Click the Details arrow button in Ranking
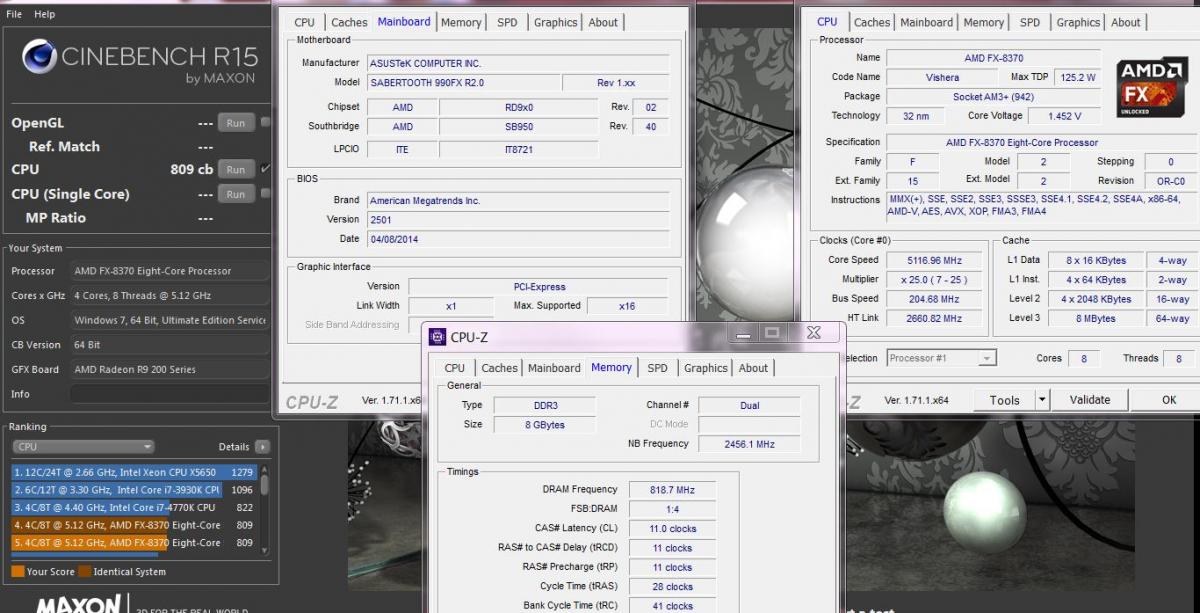 coord(262,447)
